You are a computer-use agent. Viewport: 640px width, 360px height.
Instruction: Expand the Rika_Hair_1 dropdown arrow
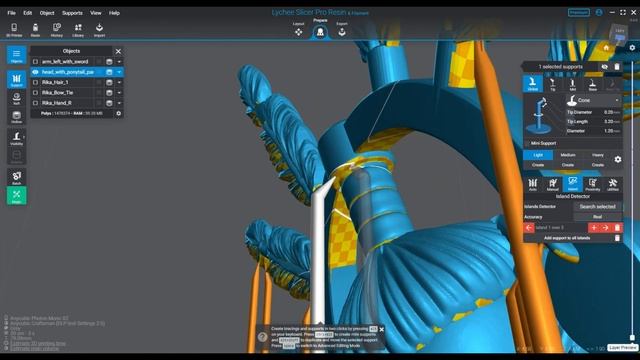(x=119, y=82)
